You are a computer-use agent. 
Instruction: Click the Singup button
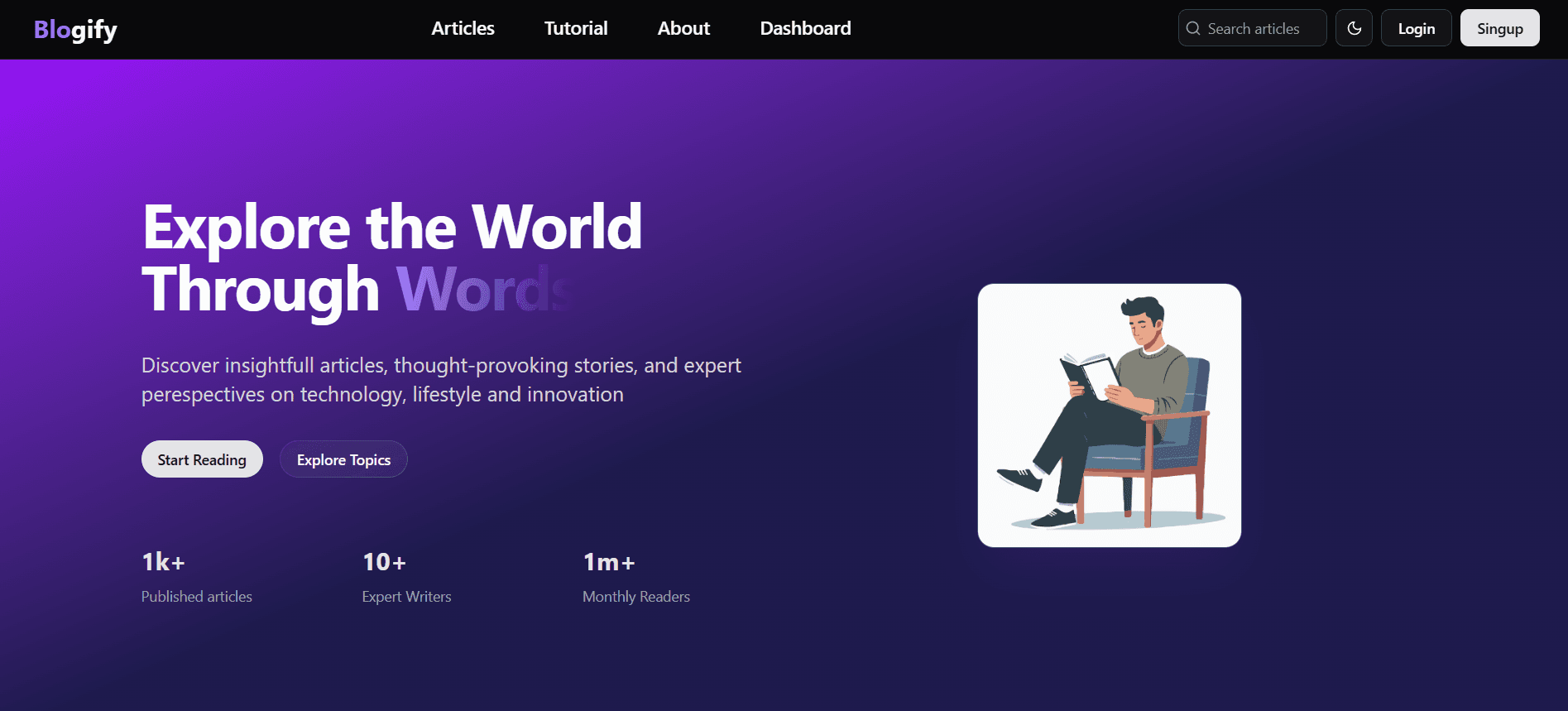tap(1499, 28)
